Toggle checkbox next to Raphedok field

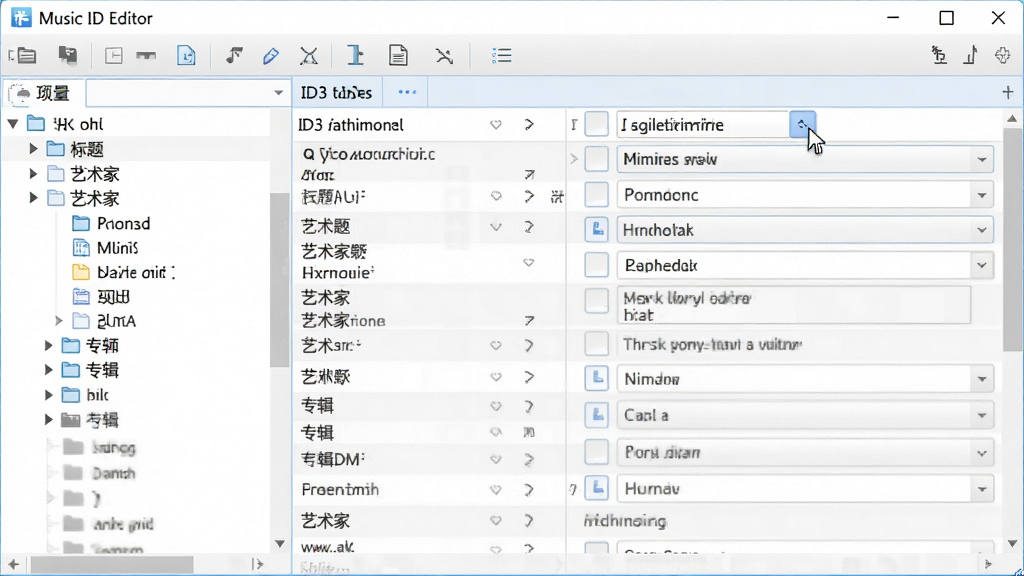click(x=596, y=264)
